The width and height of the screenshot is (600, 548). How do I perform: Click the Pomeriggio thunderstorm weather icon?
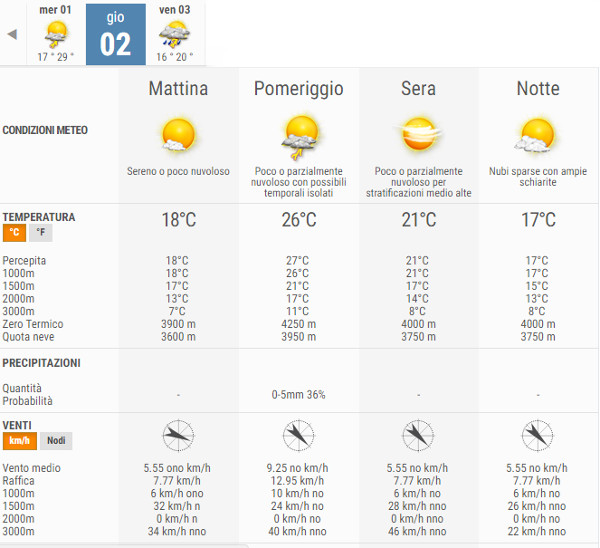[x=300, y=137]
